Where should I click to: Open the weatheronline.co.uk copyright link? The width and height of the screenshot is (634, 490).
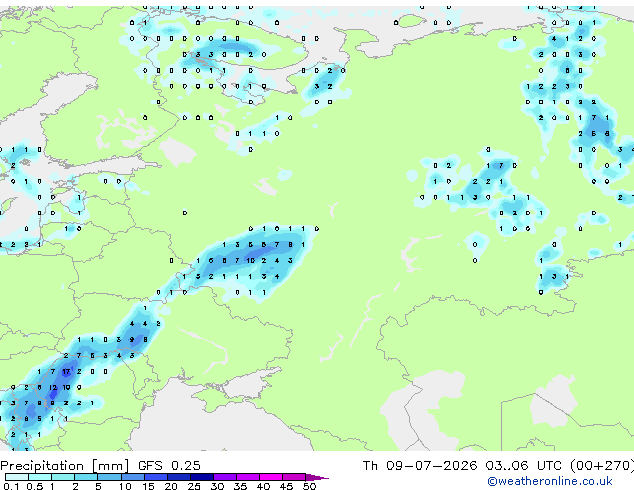[x=550, y=481]
